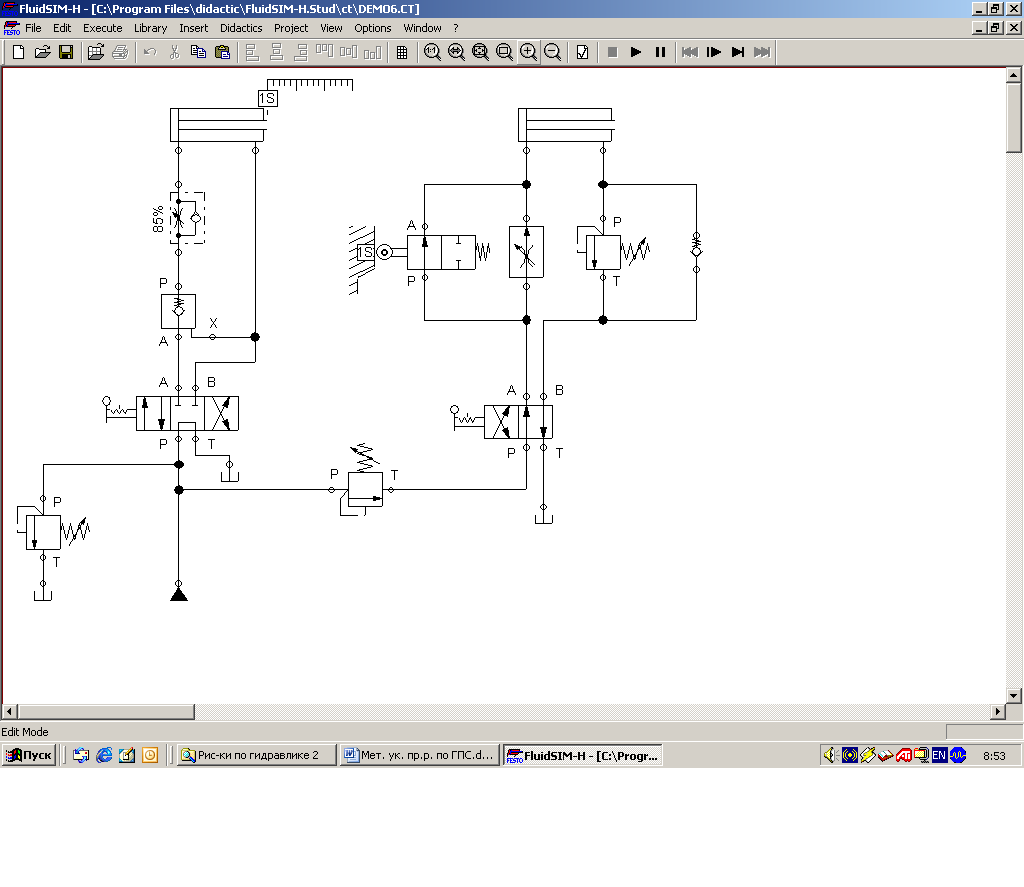Toggle the grid display icon
Image resolution: width=1024 pixels, height=887 pixels.
pos(402,52)
